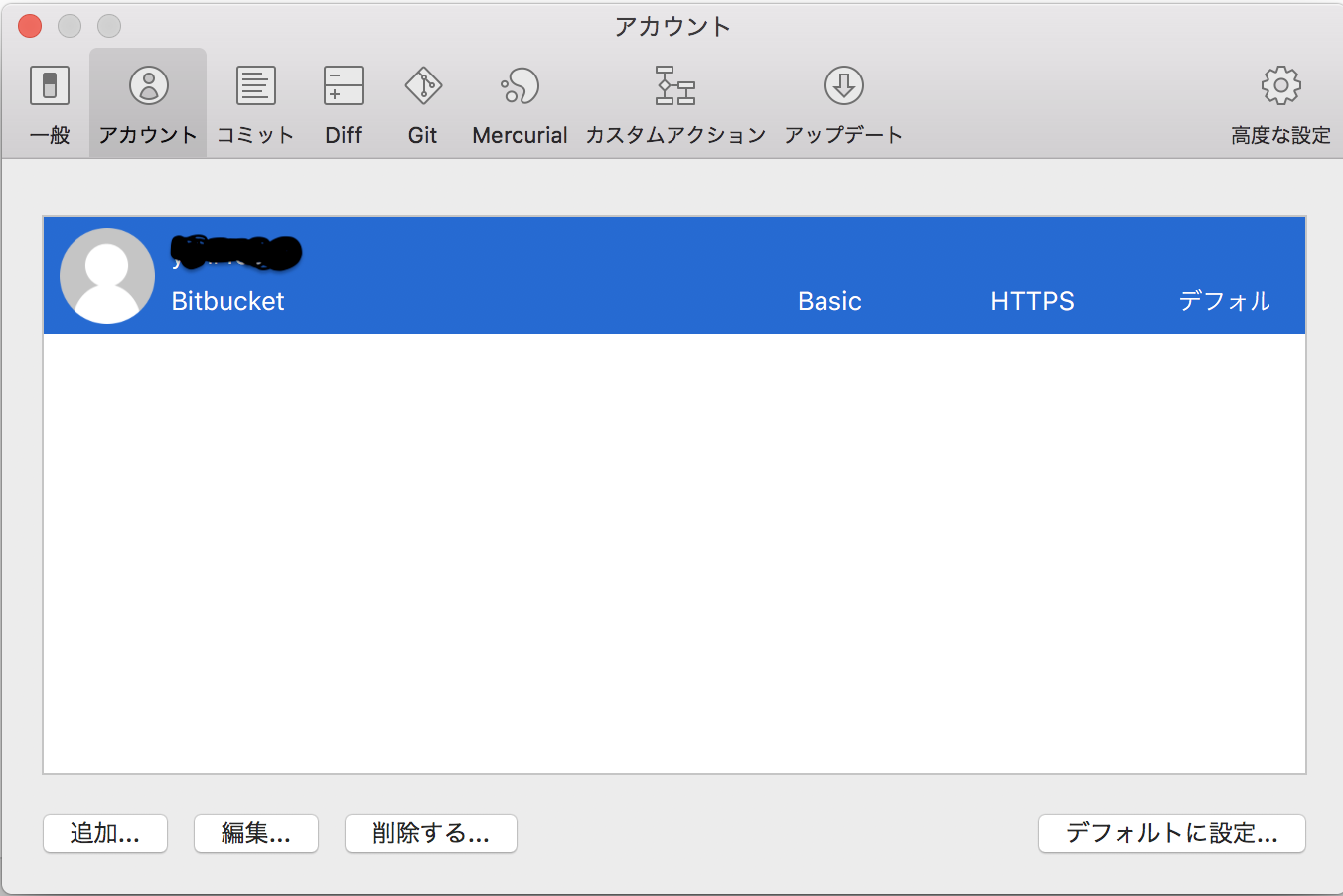This screenshot has width=1343, height=896.
Task: Click the Bitbucket account avatar
Action: click(x=107, y=276)
